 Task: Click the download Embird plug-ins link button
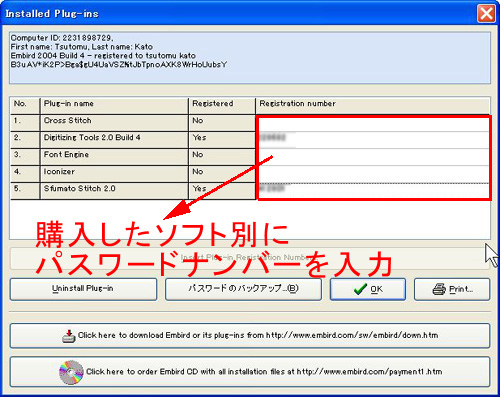(x=250, y=335)
